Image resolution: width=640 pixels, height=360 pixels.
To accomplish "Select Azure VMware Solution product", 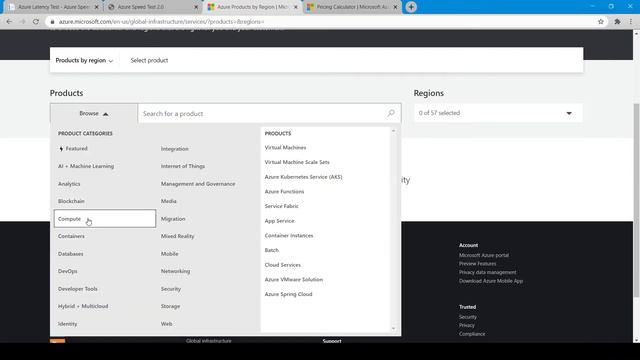I will pyautogui.click(x=293, y=280).
